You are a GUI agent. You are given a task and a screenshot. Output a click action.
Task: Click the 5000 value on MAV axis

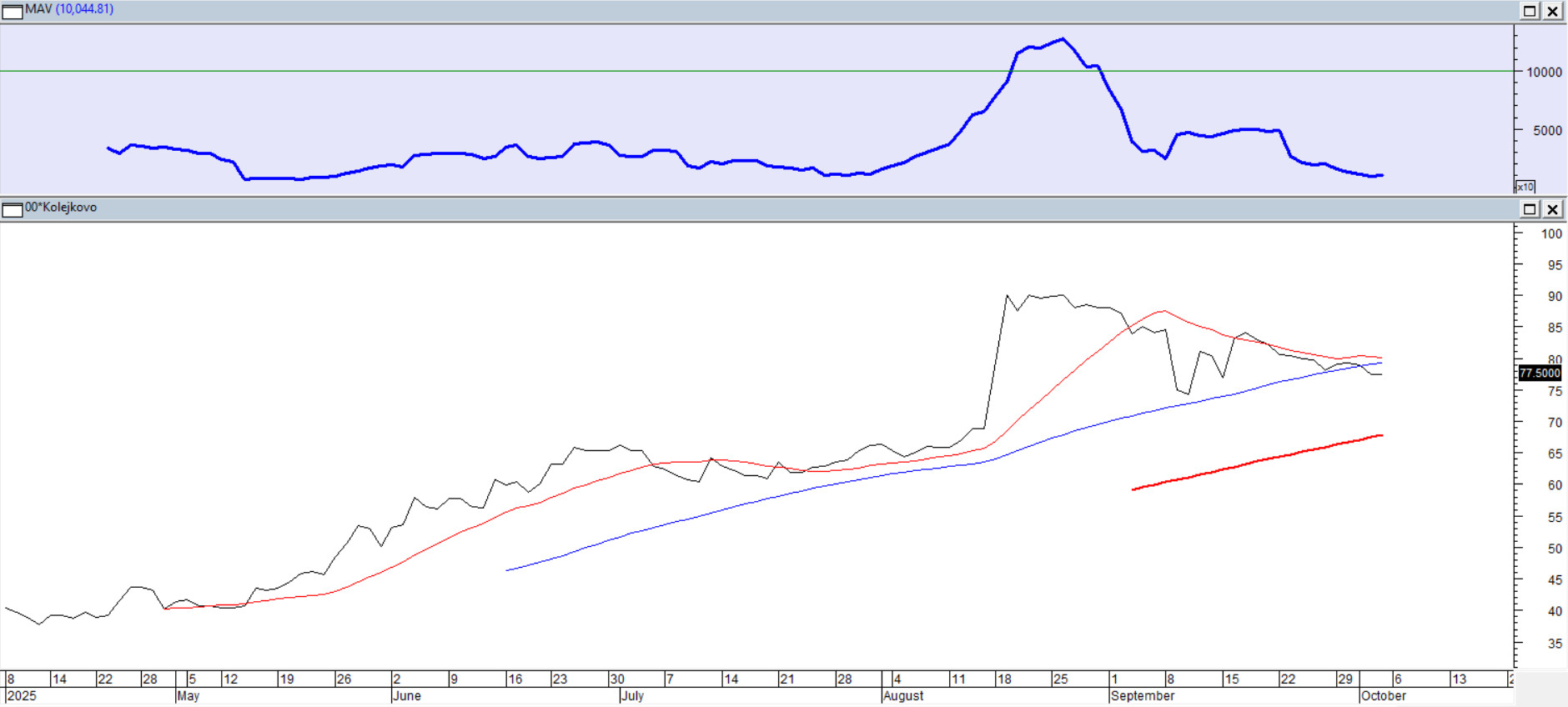click(1547, 131)
